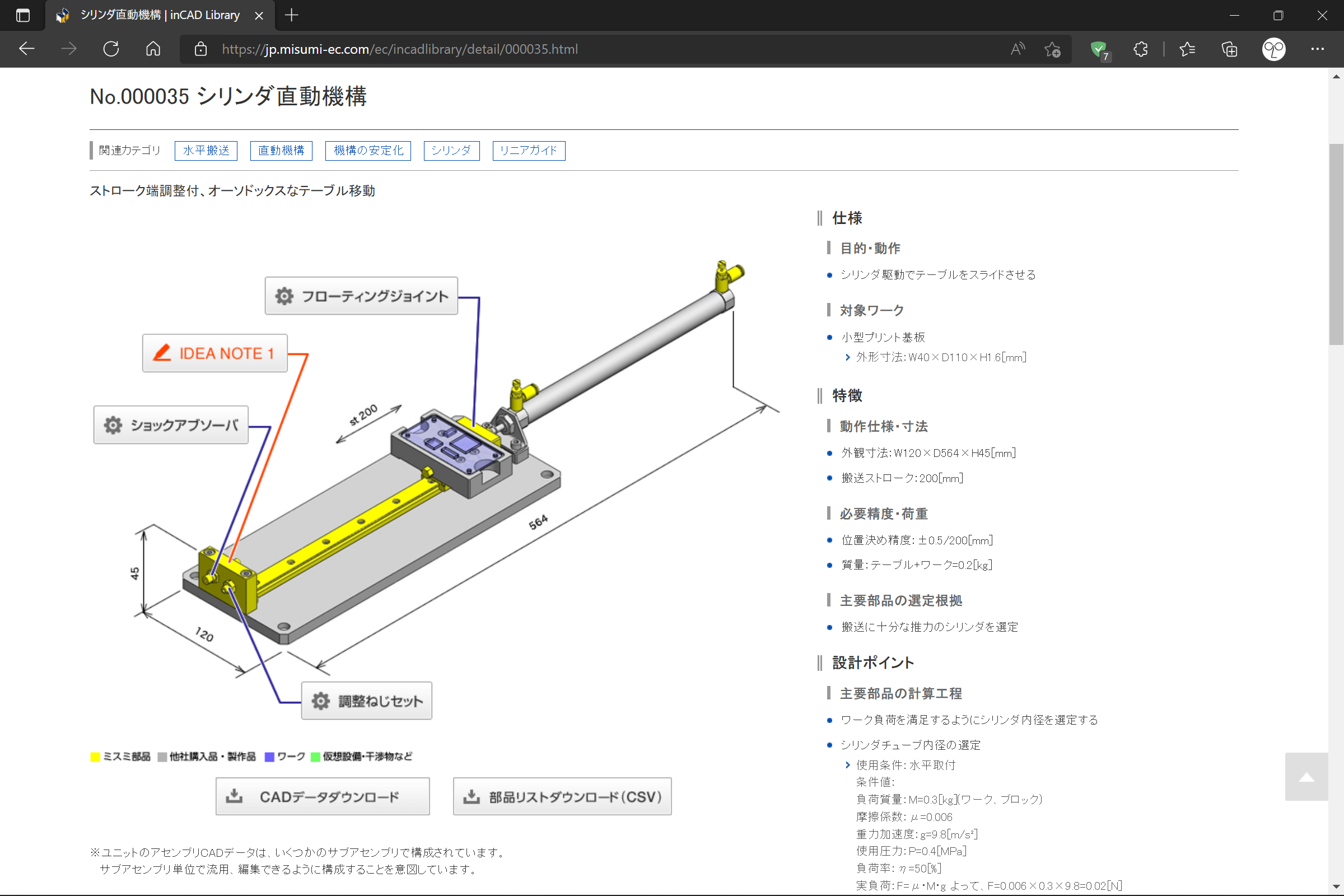View site info lock icon
Viewport: 1344px width, 896px height.
click(200, 49)
